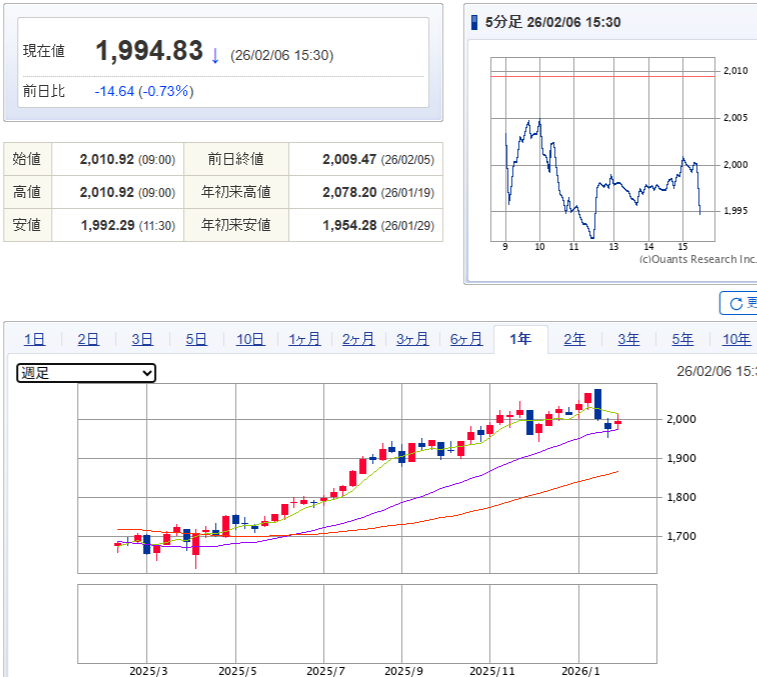Open the 10日 chart tab
The image size is (757, 677).
[x=250, y=339]
